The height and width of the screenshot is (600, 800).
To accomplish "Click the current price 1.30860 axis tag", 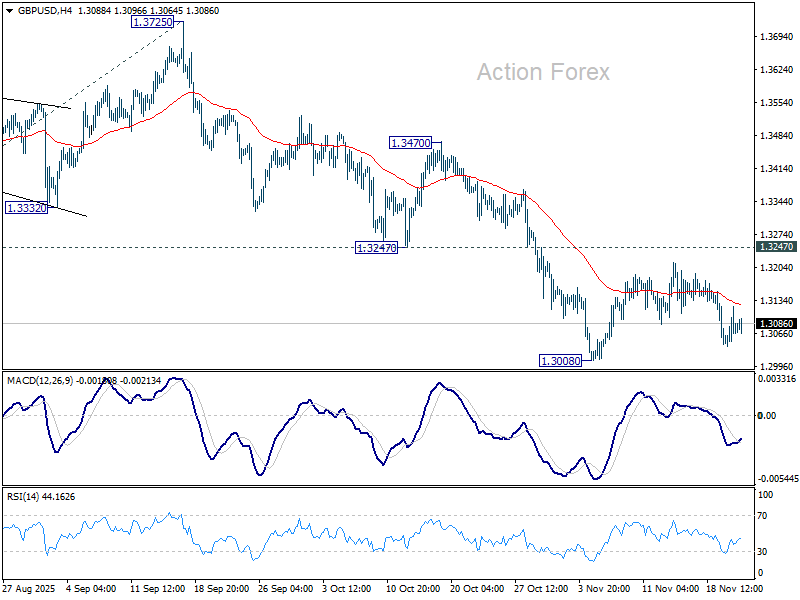I will [x=777, y=323].
